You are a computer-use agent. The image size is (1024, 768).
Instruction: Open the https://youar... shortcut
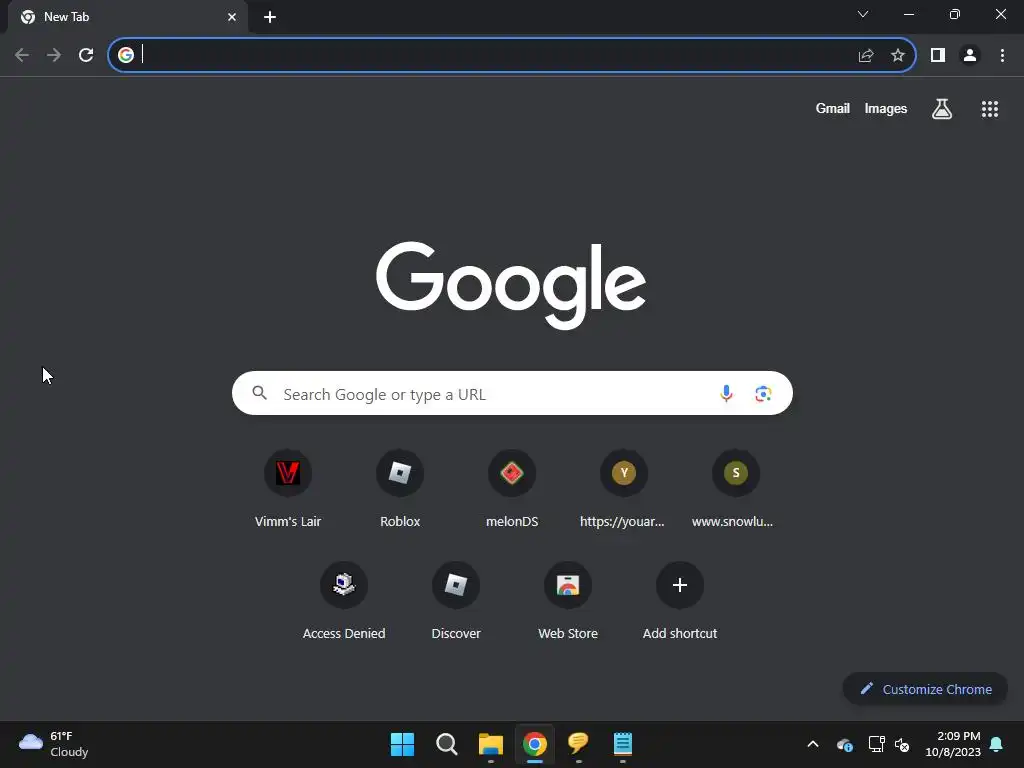pyautogui.click(x=624, y=488)
